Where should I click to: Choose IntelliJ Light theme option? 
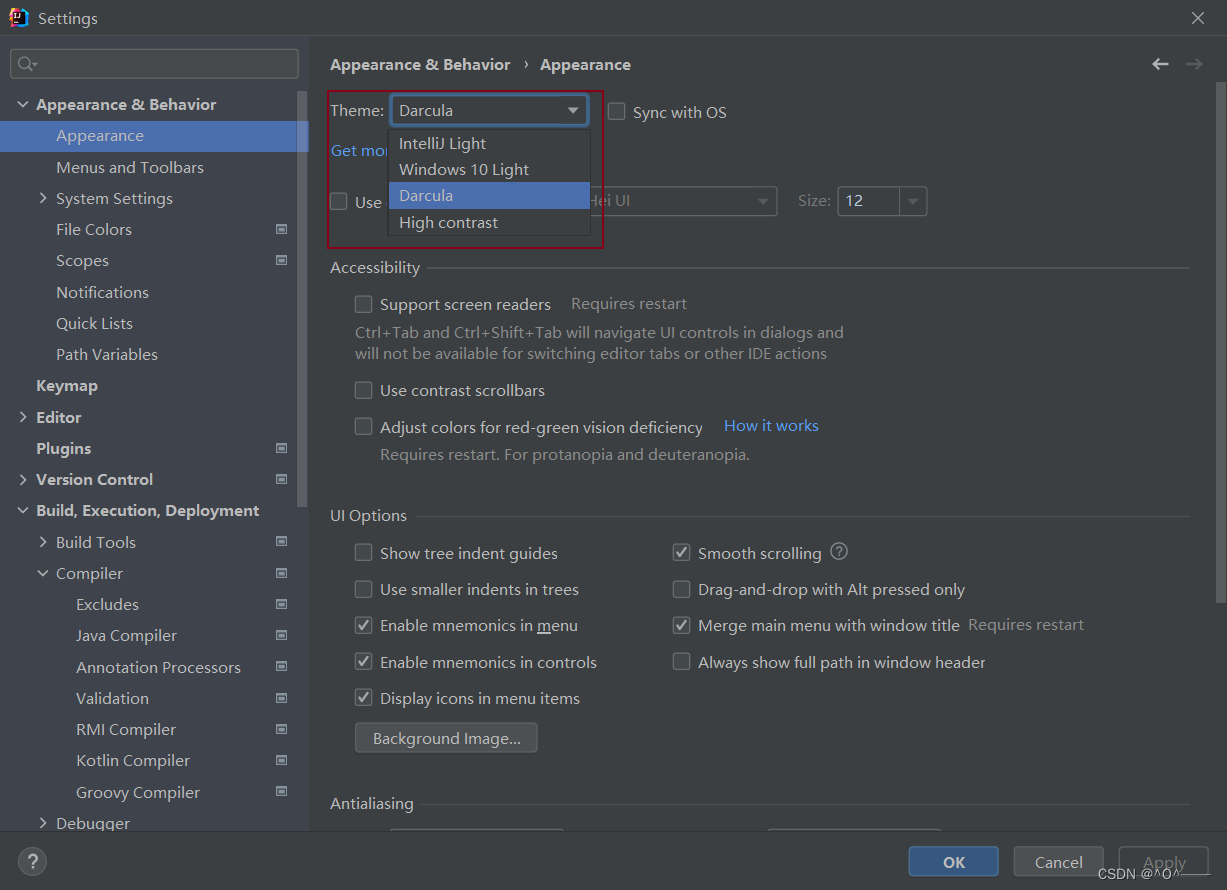[489, 143]
